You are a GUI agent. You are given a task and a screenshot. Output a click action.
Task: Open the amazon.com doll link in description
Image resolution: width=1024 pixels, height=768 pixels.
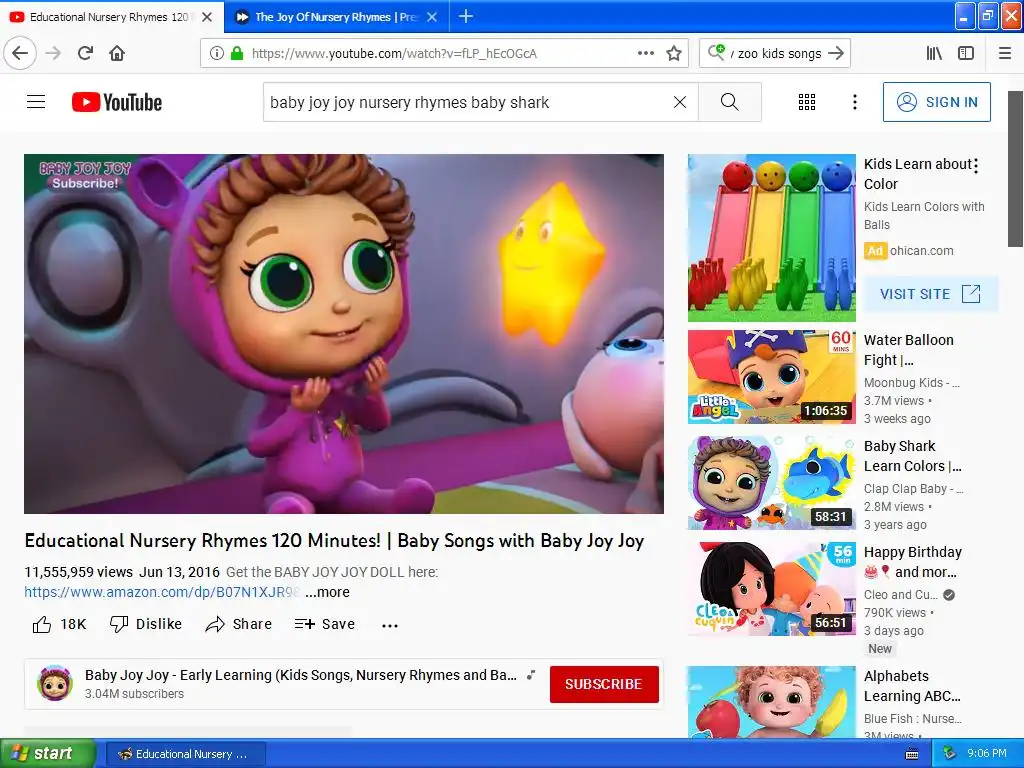tap(161, 592)
